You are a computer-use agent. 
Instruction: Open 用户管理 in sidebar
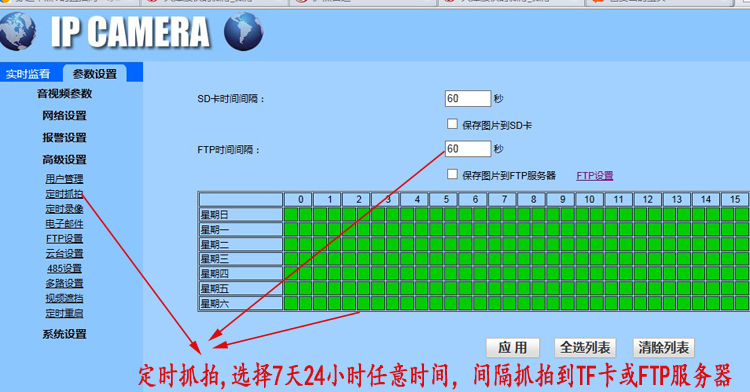(65, 179)
